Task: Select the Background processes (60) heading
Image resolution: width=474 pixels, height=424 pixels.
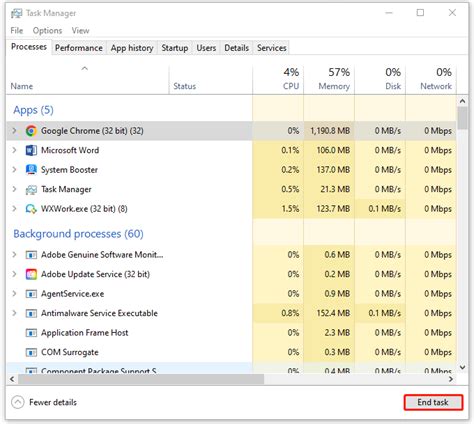Action: click(x=78, y=234)
